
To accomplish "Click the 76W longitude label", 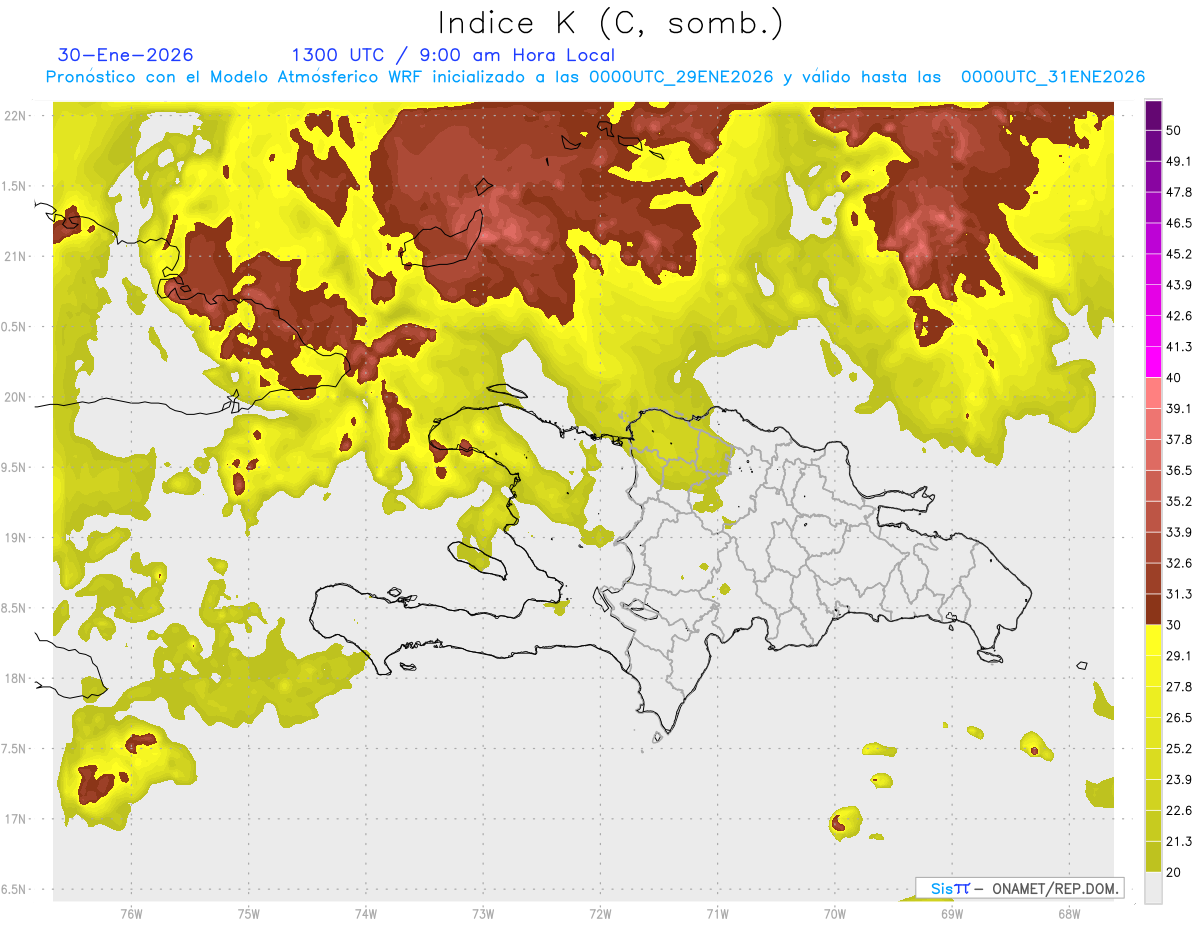I will point(131,914).
